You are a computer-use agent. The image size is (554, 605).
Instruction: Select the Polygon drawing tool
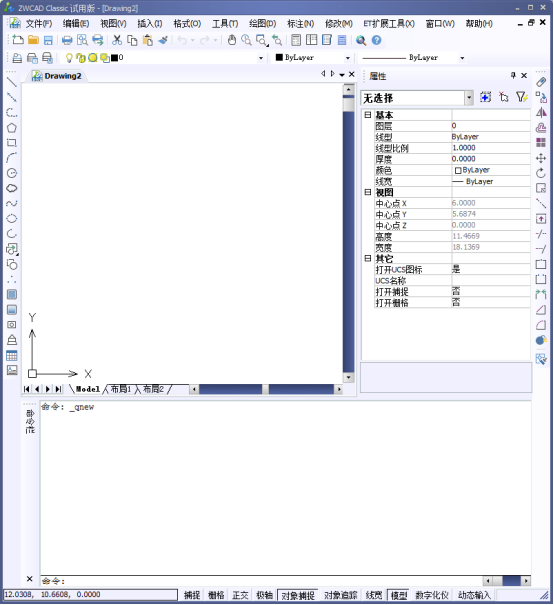point(12,128)
